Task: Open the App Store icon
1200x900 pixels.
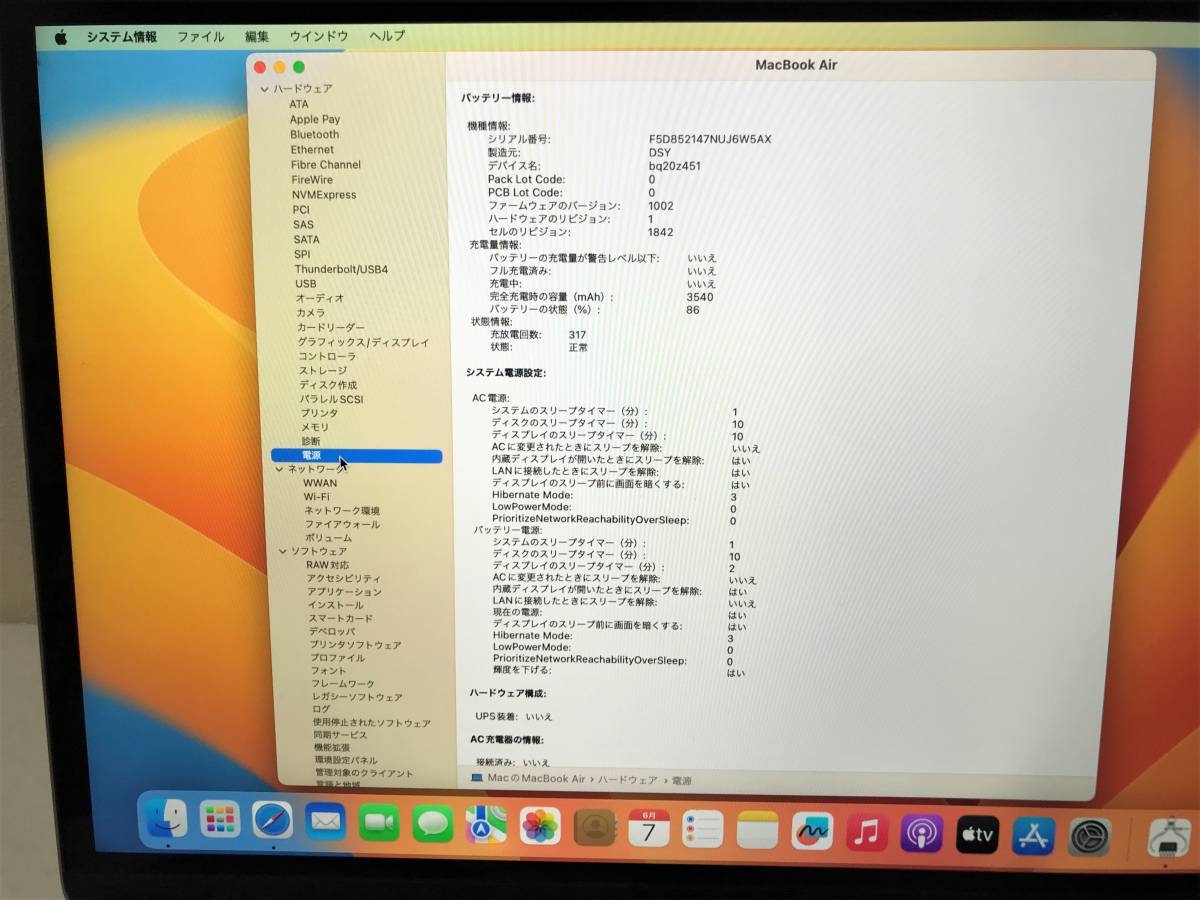Action: (1033, 835)
